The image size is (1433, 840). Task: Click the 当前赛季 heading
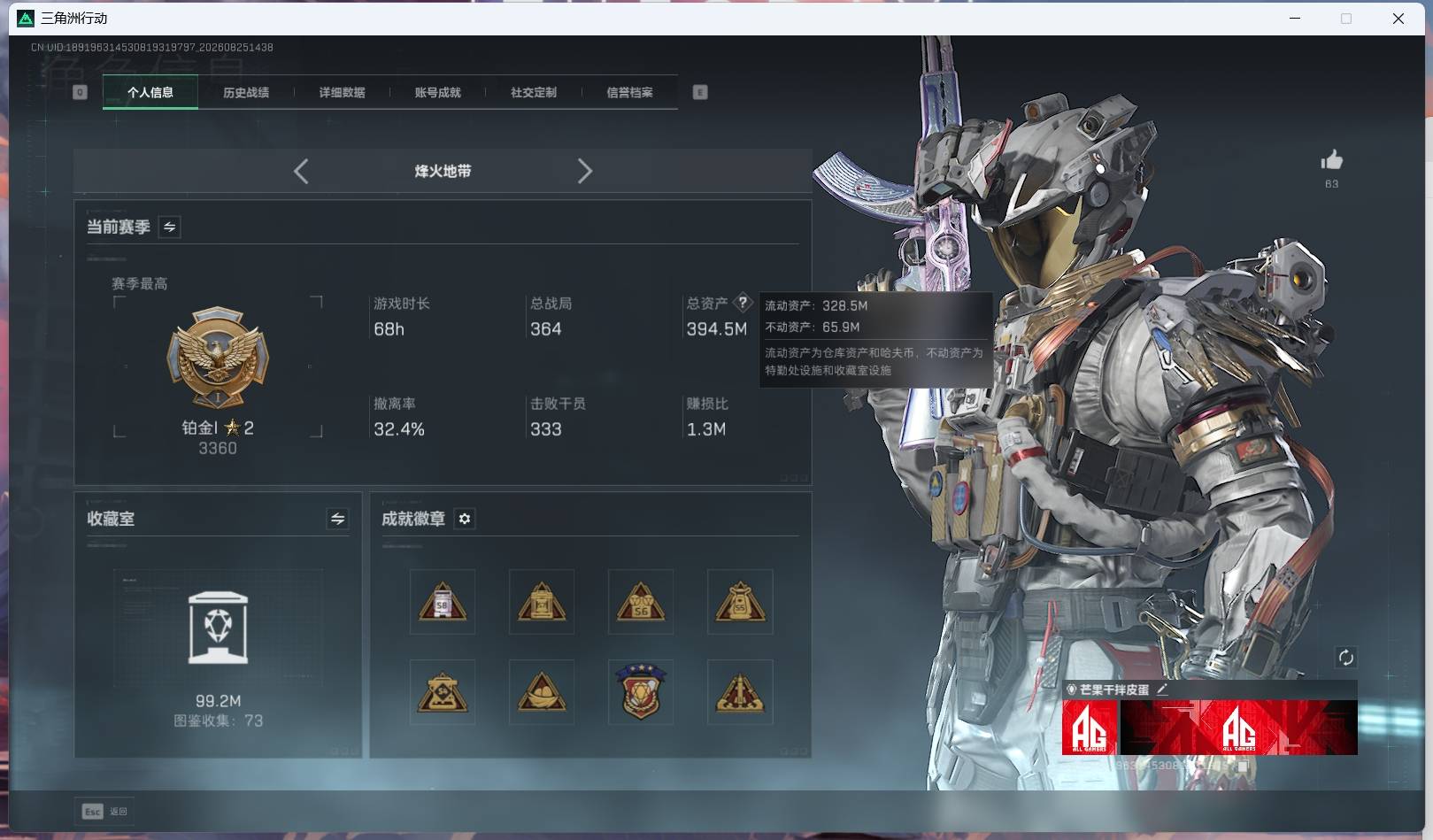[x=118, y=227]
